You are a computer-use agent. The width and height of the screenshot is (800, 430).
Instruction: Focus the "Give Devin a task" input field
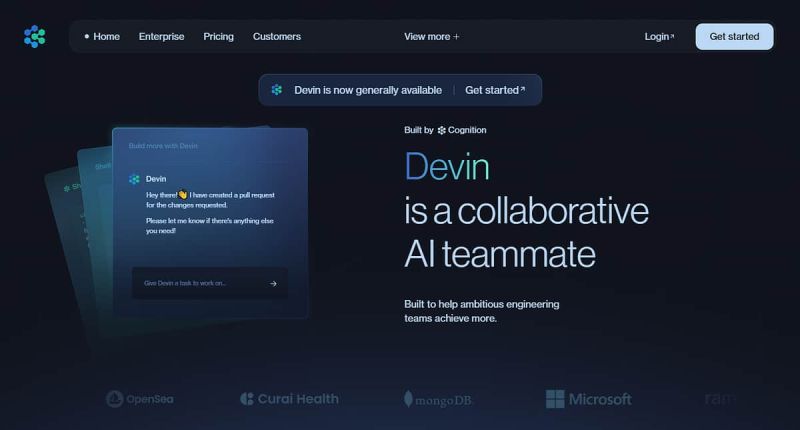pos(200,283)
